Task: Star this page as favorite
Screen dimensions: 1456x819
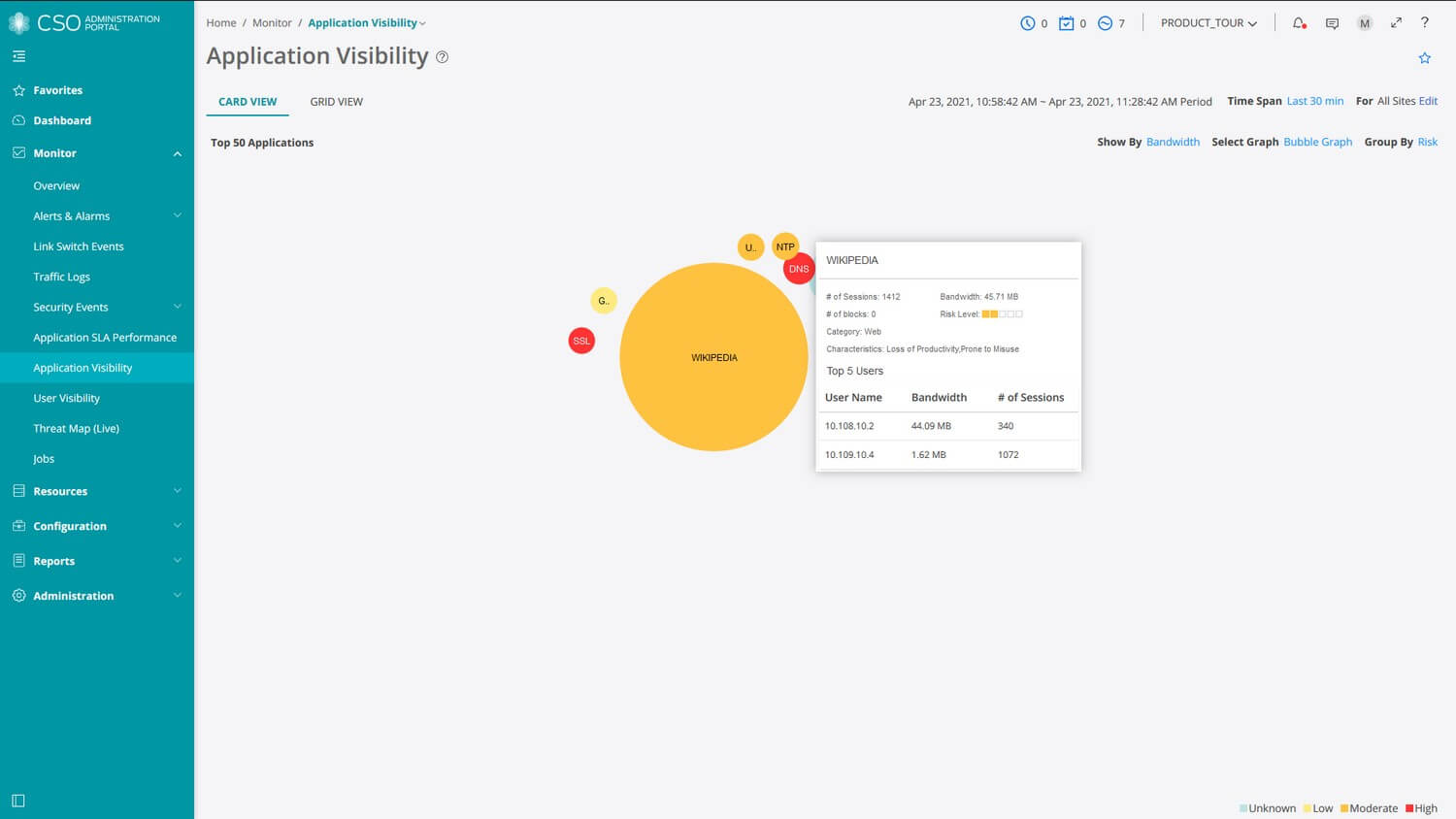Action: pos(1424,57)
